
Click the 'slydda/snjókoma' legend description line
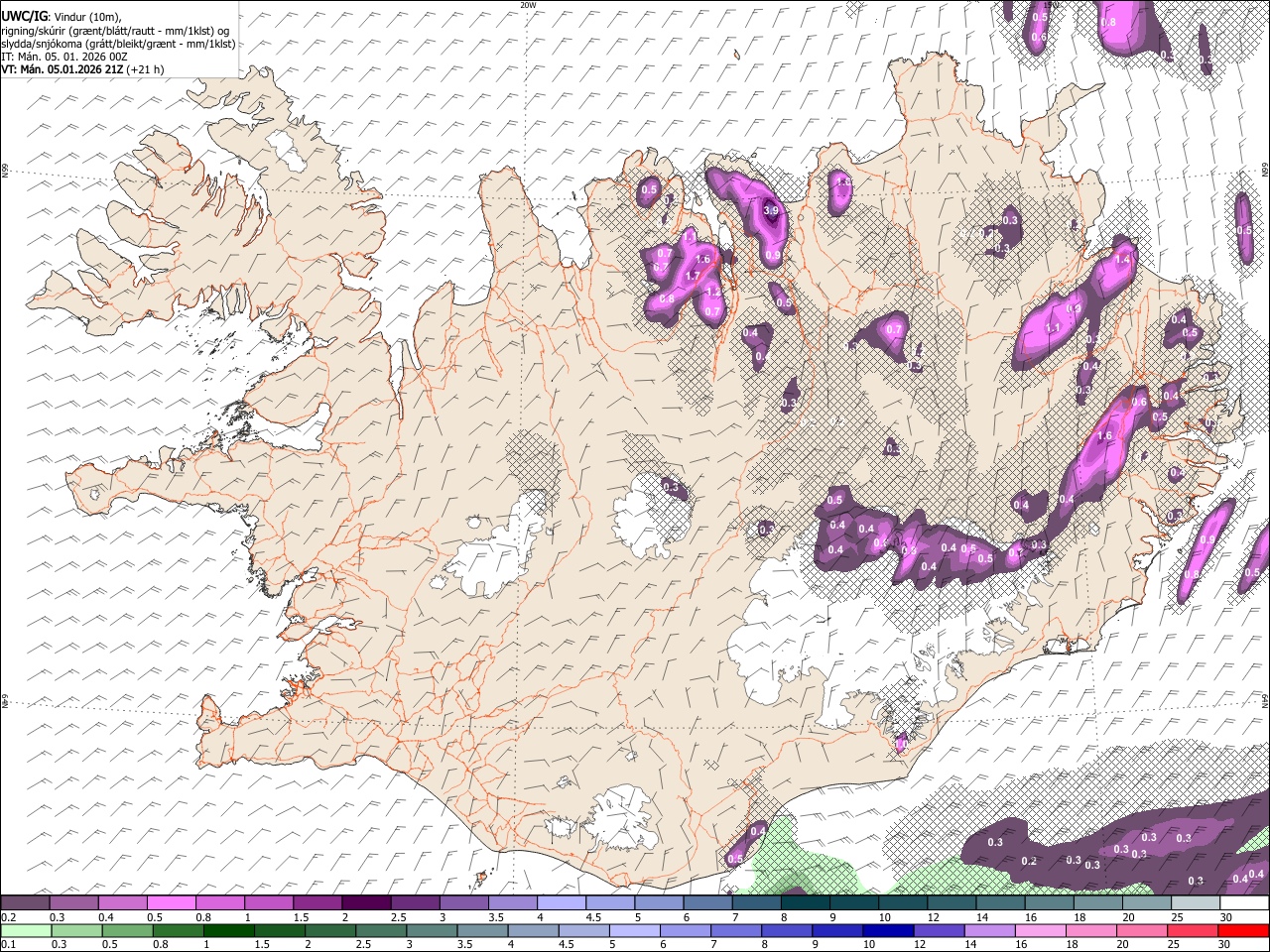118,44
